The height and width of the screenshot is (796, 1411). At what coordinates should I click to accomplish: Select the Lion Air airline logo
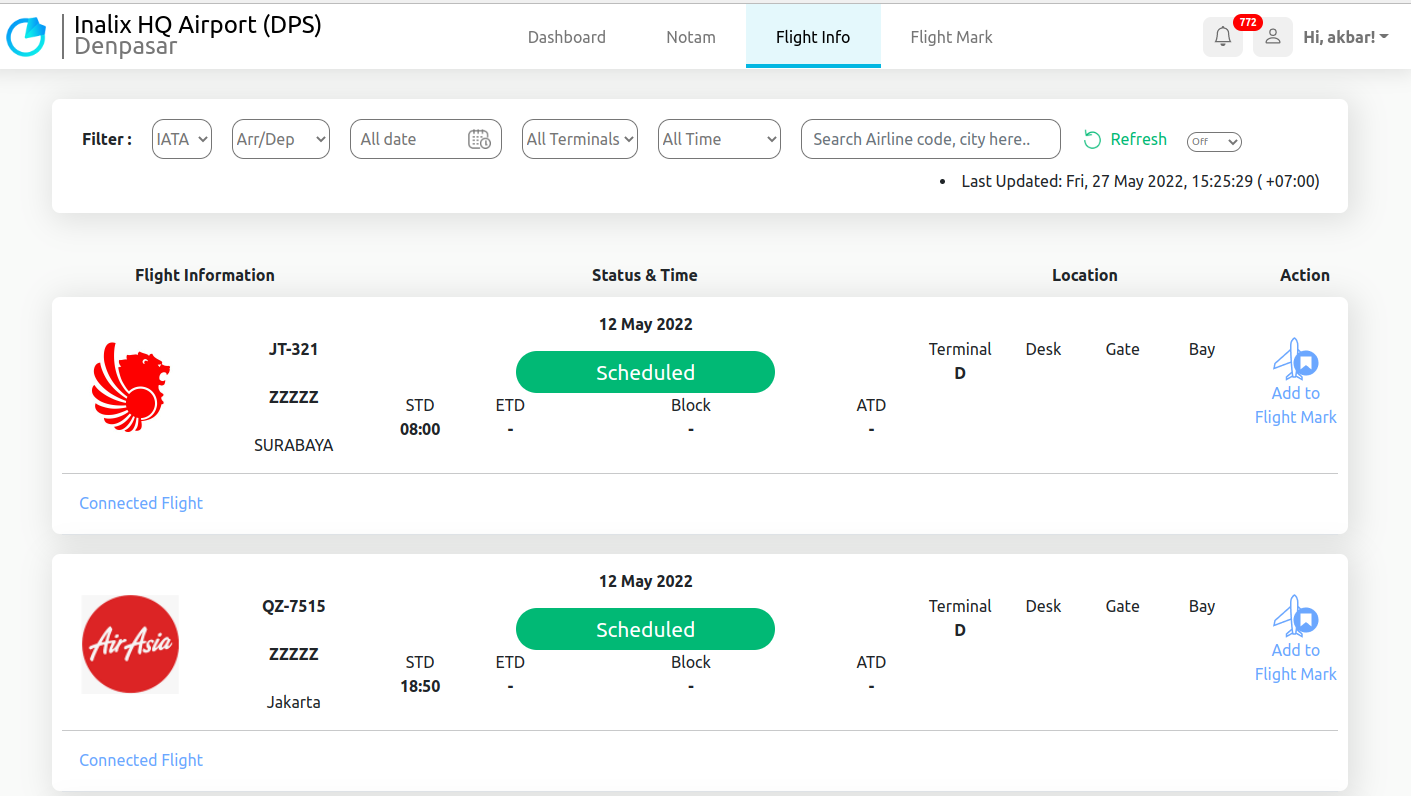pyautogui.click(x=130, y=387)
